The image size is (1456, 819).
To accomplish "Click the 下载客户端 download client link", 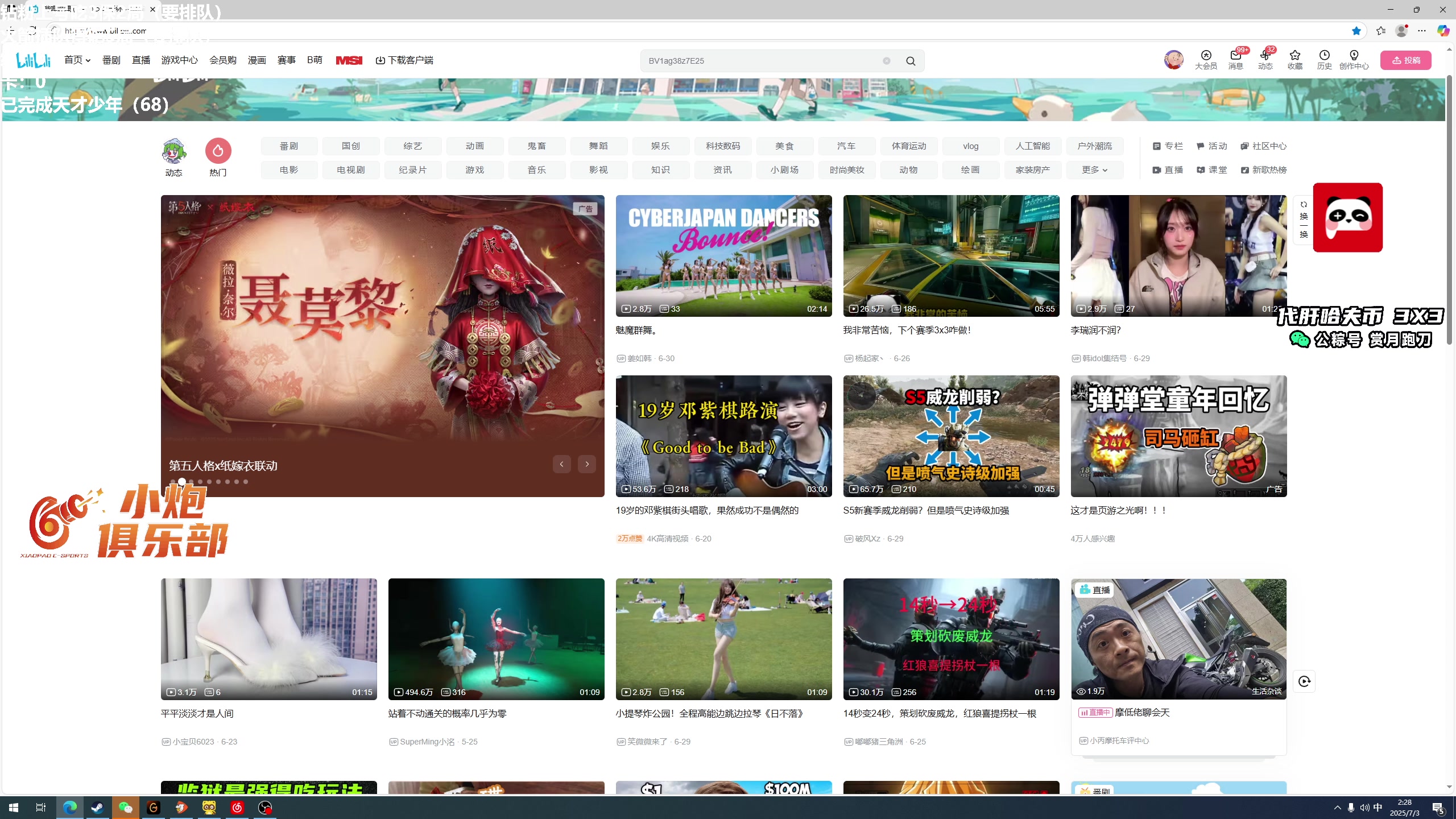I will tap(404, 60).
